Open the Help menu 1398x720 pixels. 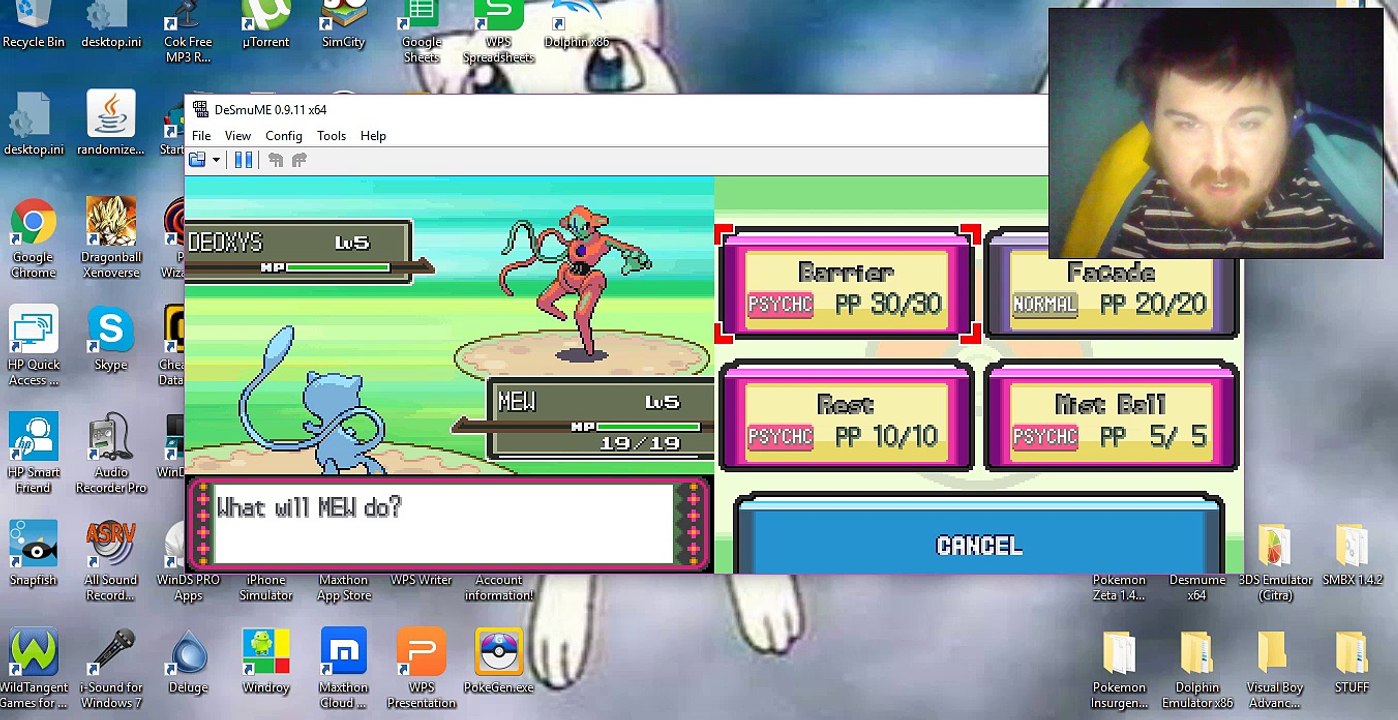pyautogui.click(x=373, y=136)
